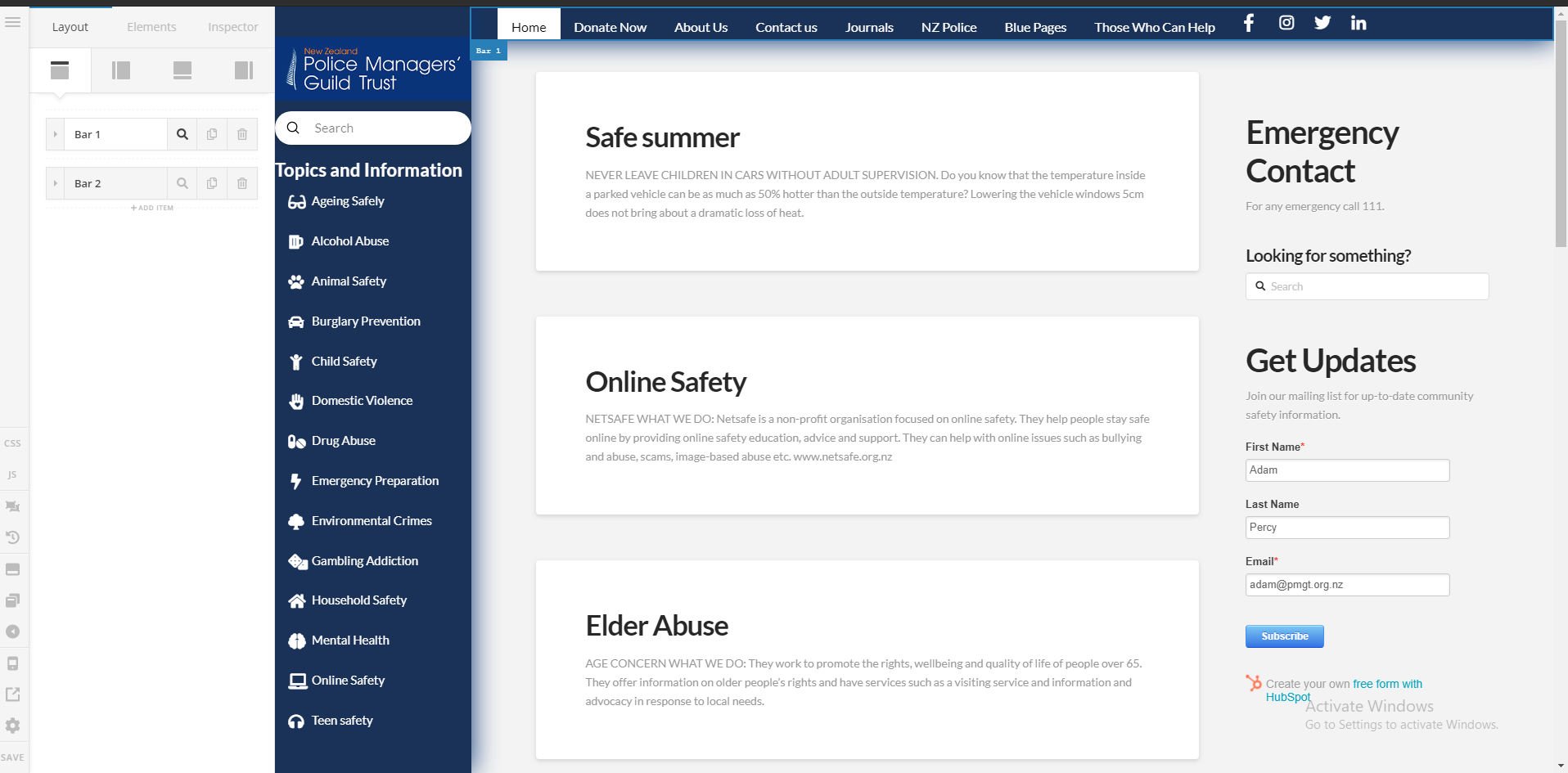This screenshot has width=1568, height=773.
Task: Open the Safe summer article heading
Action: (x=662, y=137)
